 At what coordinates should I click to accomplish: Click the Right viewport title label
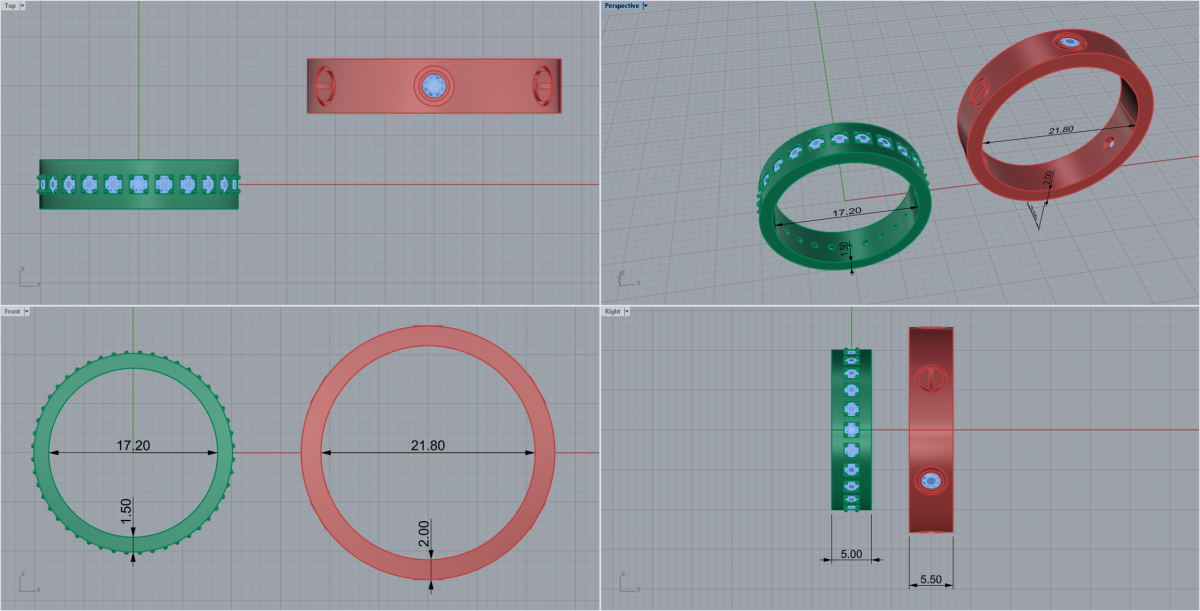pos(612,312)
